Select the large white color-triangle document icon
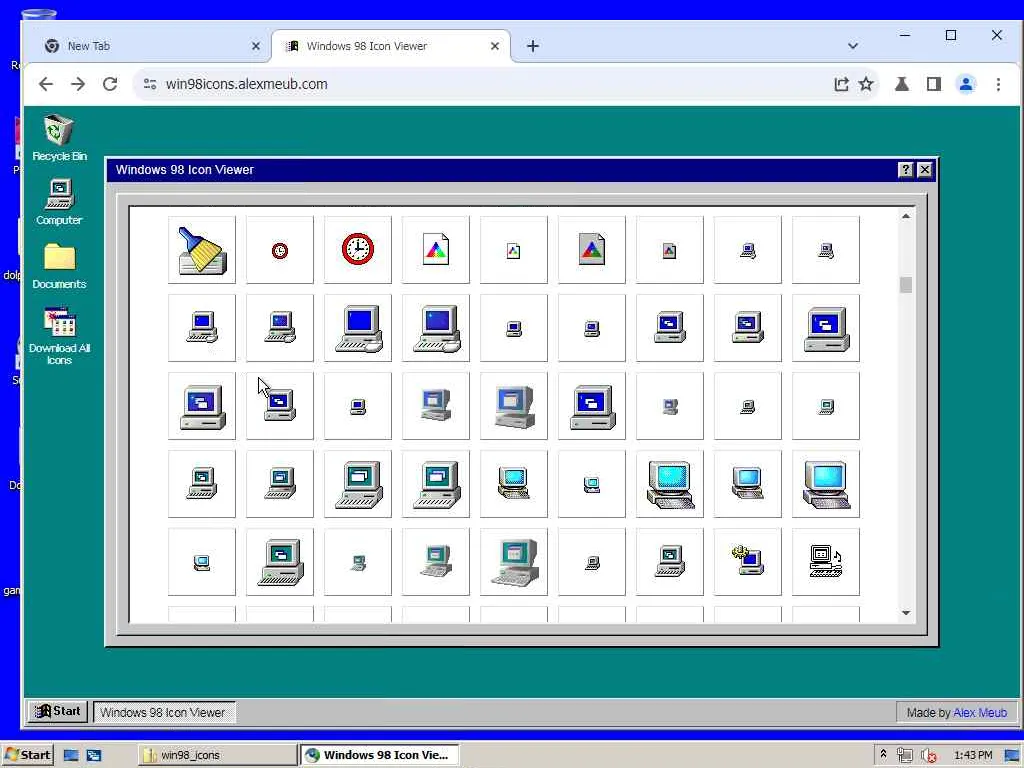Screen dimensions: 1024x768 tap(436, 250)
